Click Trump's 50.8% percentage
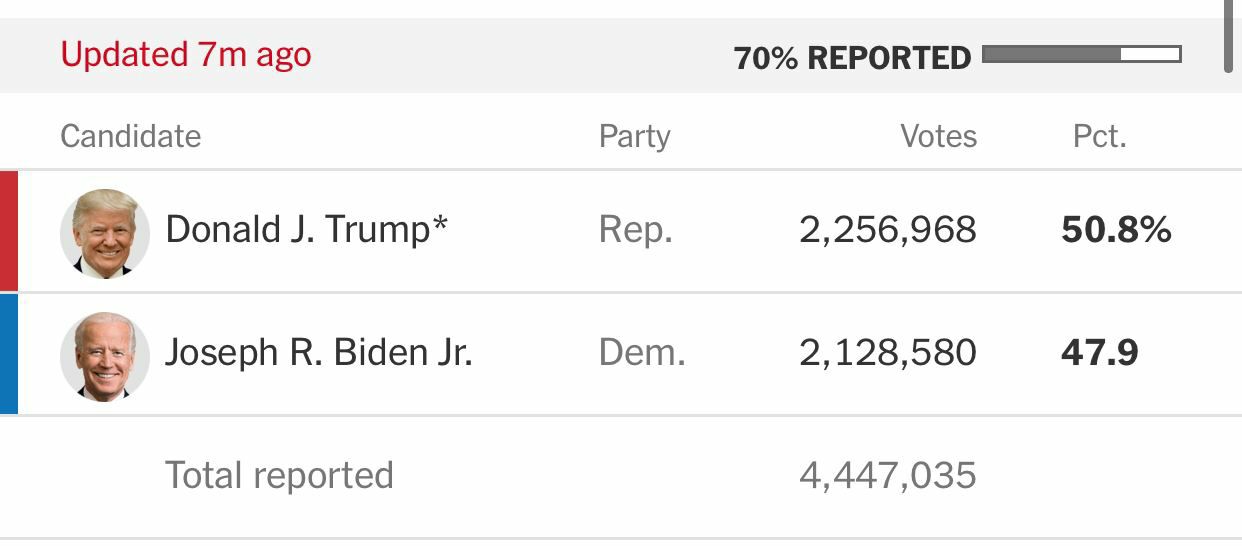This screenshot has width=1242, height=546. (x=1115, y=230)
